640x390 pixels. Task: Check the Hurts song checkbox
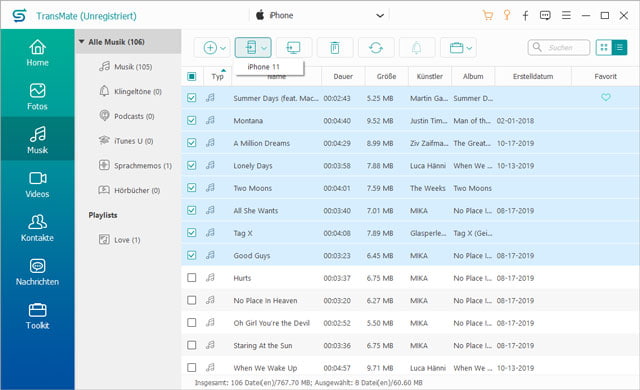191,278
